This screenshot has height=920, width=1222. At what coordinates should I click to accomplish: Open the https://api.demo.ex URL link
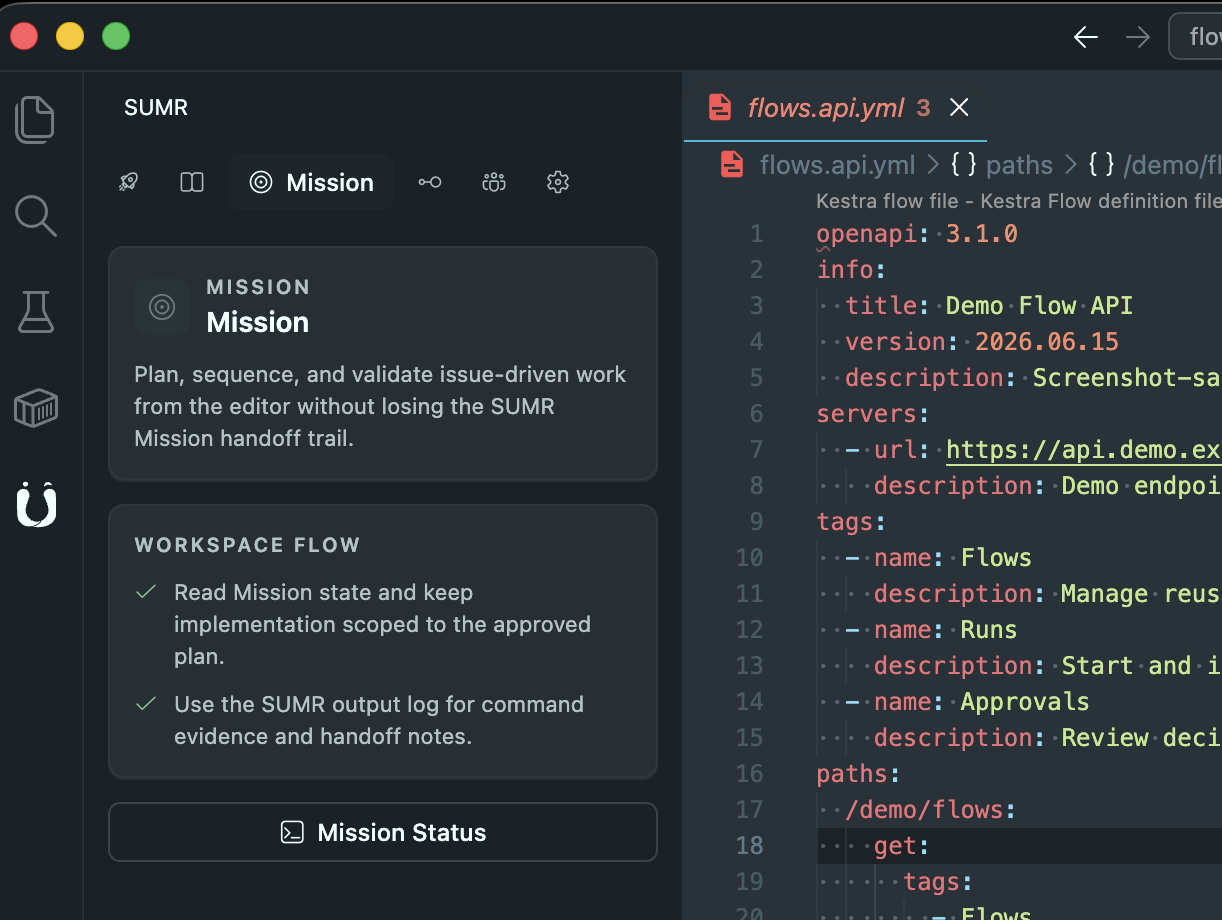click(x=1083, y=449)
